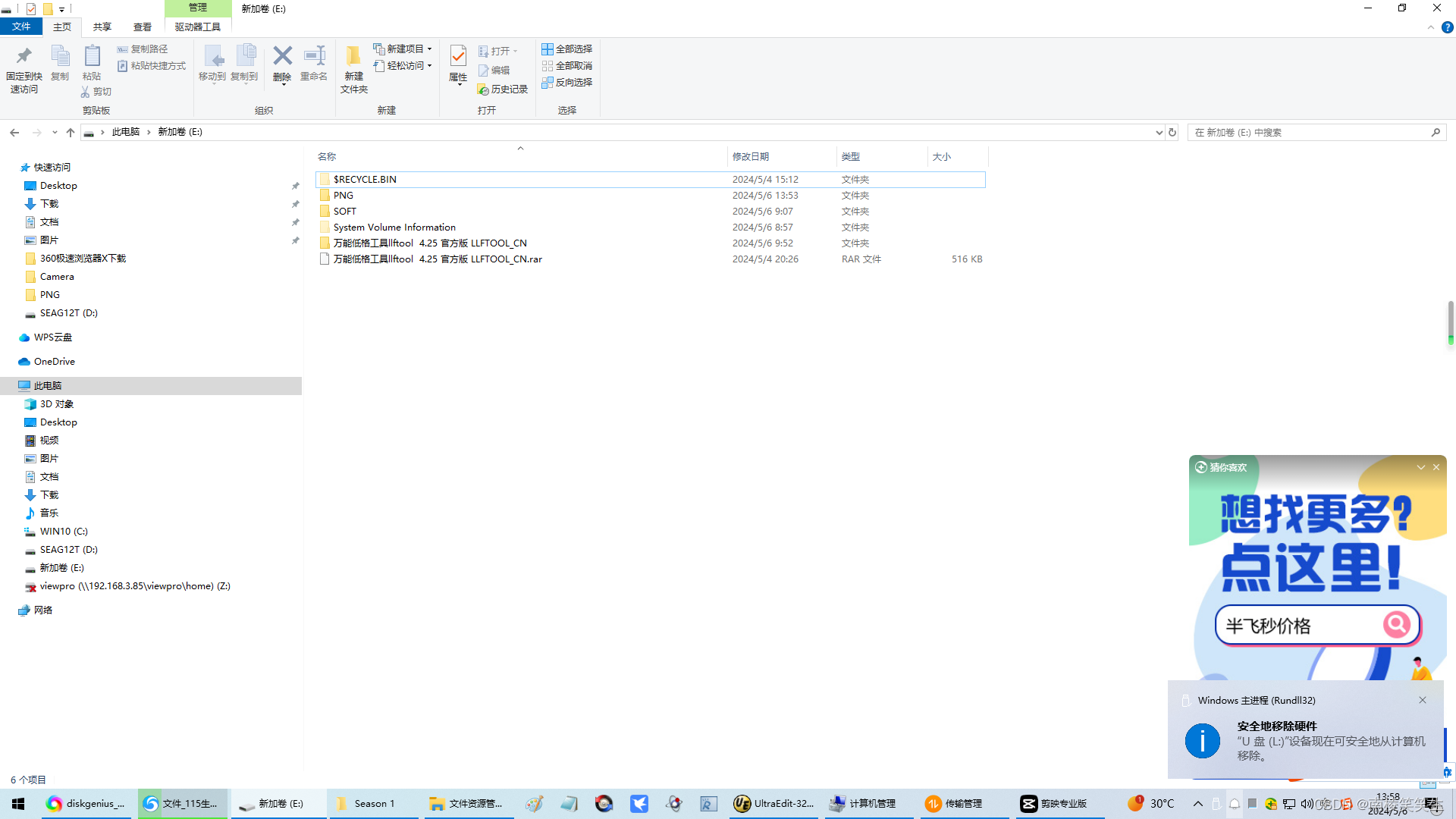Click Invert Selection (反向选择) option
The image size is (1456, 819).
click(566, 83)
